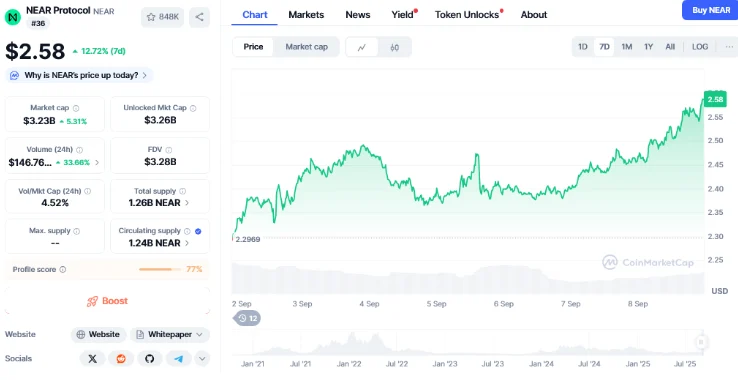The width and height of the screenshot is (738, 380).
Task: Click the $3.23B market cap value
Action: point(40,121)
